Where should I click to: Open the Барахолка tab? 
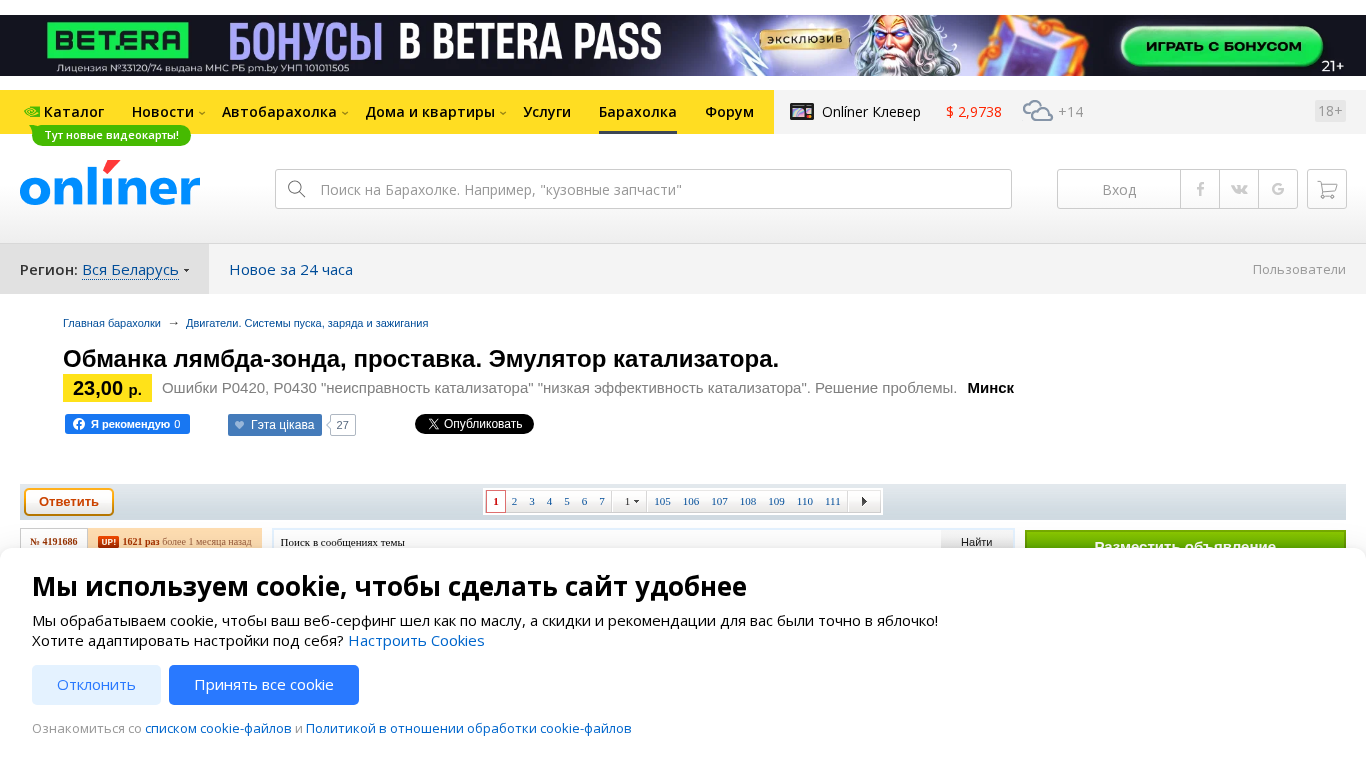(x=638, y=112)
